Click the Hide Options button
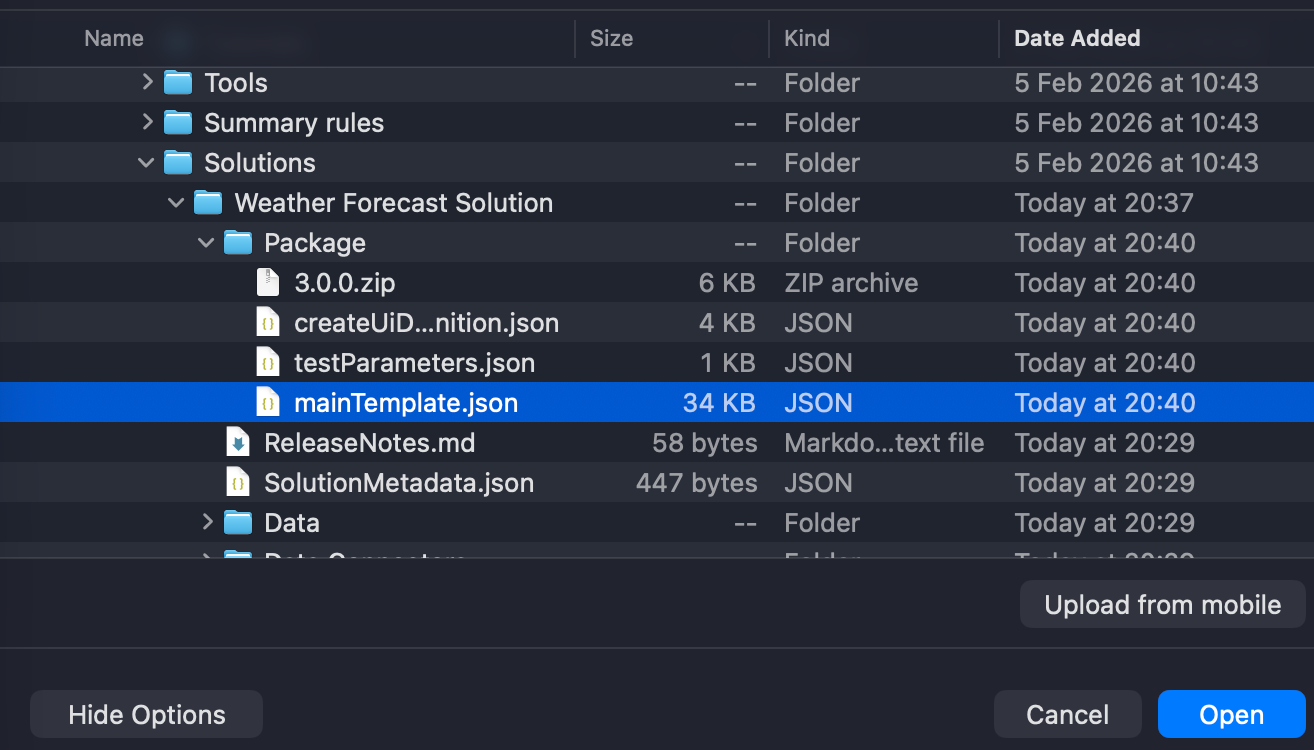Screen dimensions: 1314x750 pyautogui.click(x=147, y=715)
